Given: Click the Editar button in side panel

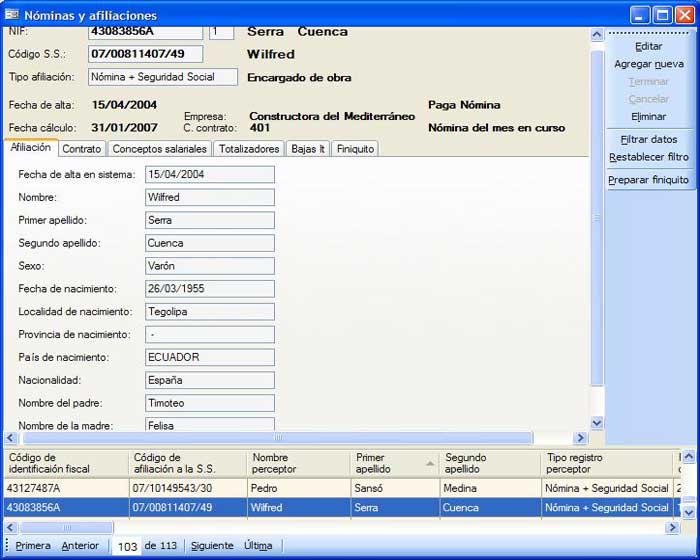Looking at the screenshot, I should pos(648,46).
